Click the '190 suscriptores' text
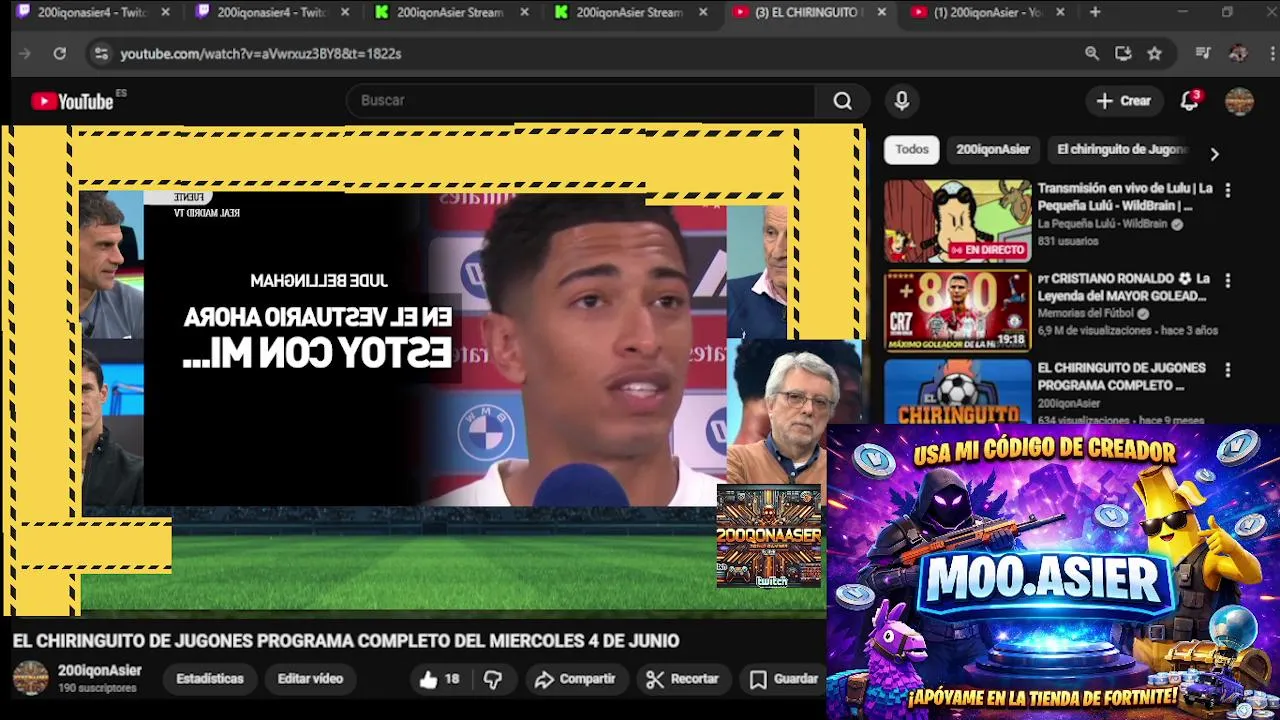Viewport: 1280px width, 720px height. click(x=97, y=689)
